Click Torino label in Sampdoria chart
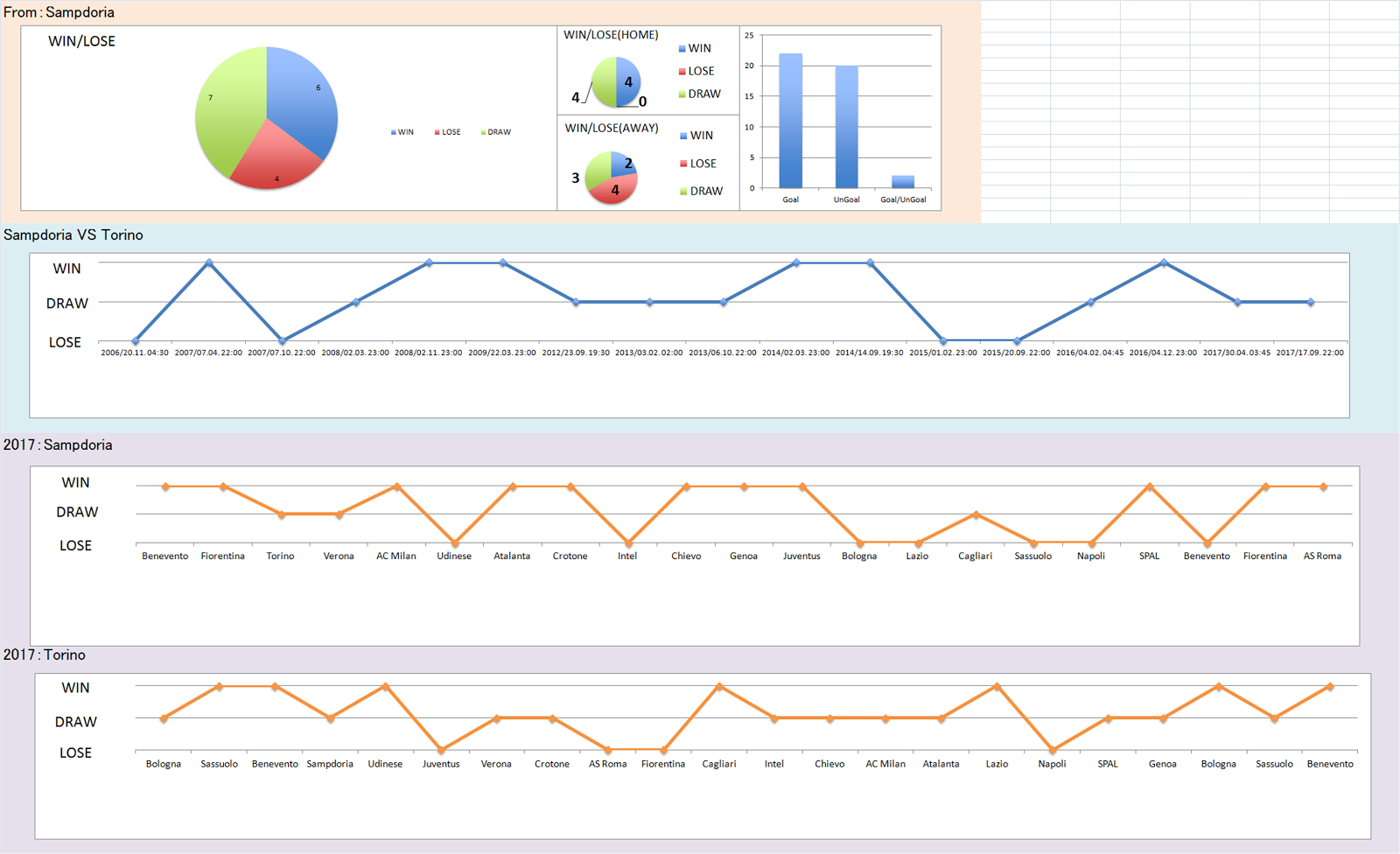The width and height of the screenshot is (1400, 854). pyautogui.click(x=281, y=556)
